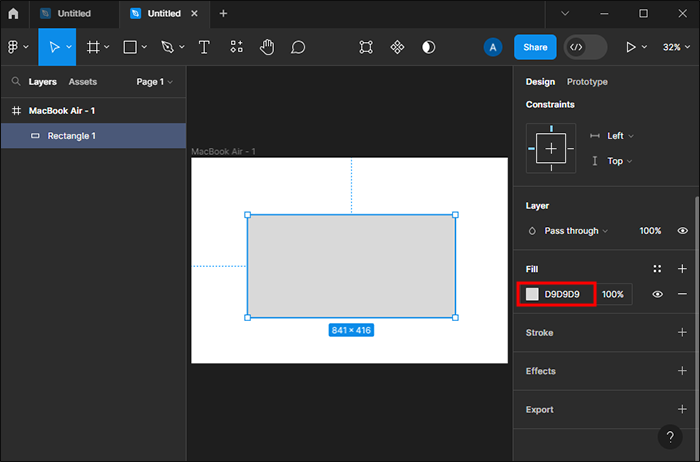Image resolution: width=700 pixels, height=462 pixels.
Task: Switch to the Prototype tab
Action: [x=587, y=82]
